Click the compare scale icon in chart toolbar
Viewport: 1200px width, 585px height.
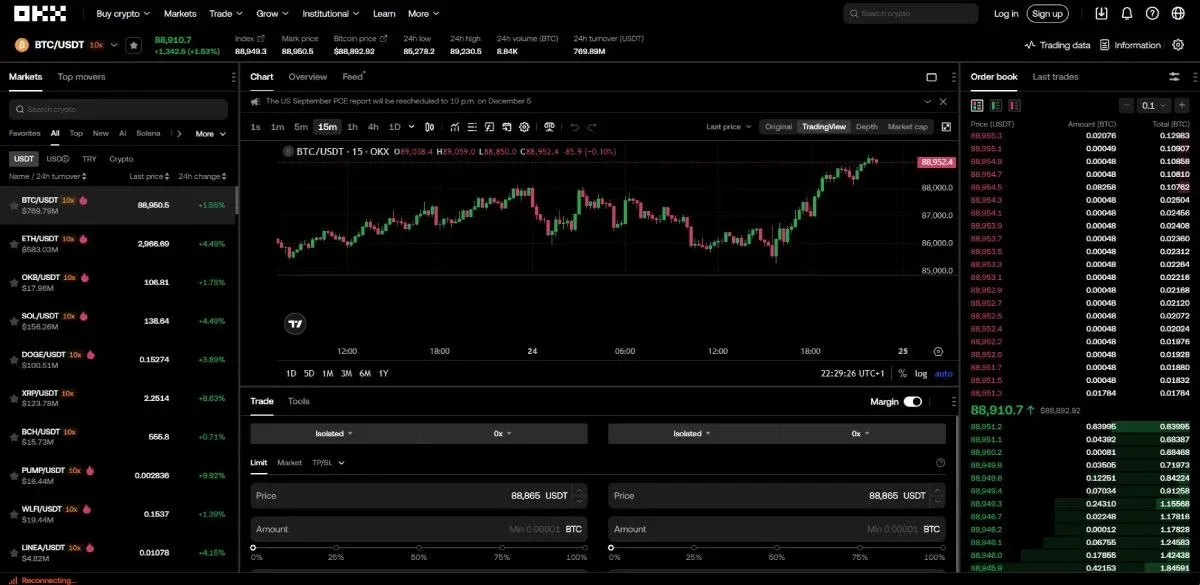pos(549,127)
